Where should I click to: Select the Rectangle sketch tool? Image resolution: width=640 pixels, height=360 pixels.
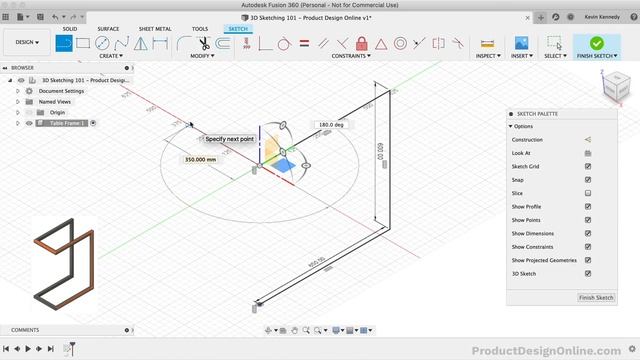(x=83, y=43)
